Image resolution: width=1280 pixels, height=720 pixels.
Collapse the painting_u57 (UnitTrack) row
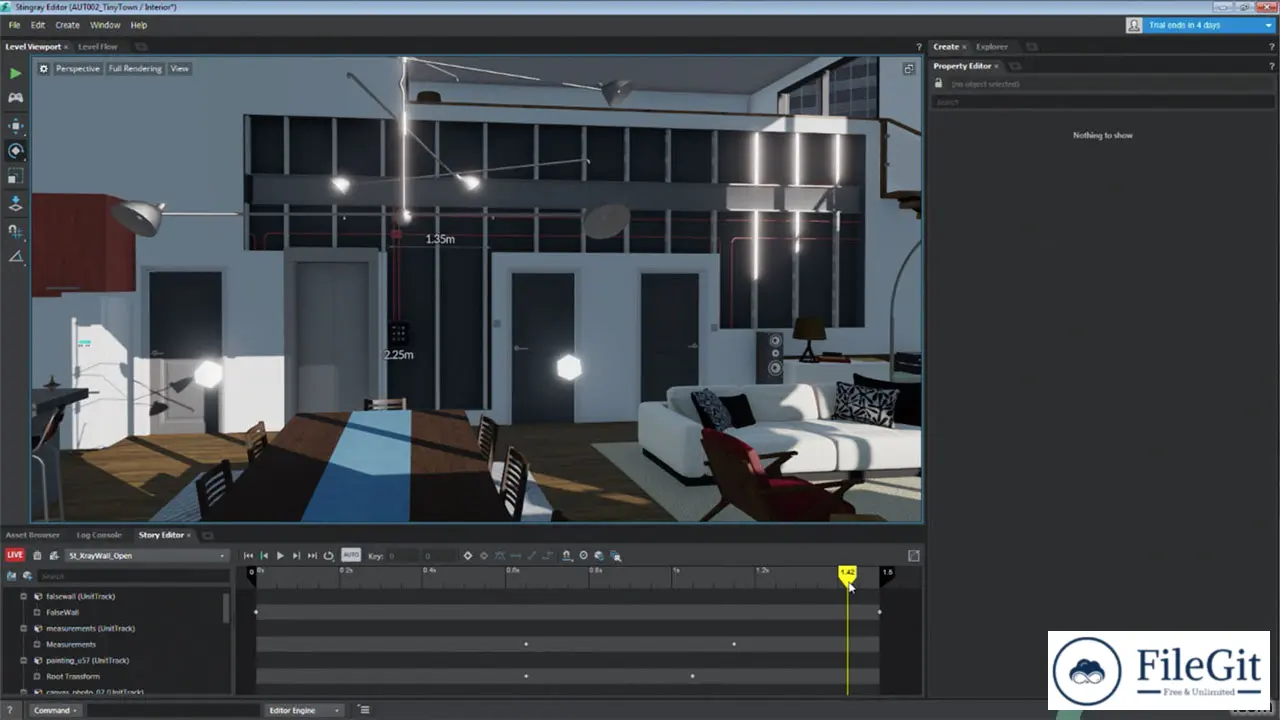pos(24,660)
